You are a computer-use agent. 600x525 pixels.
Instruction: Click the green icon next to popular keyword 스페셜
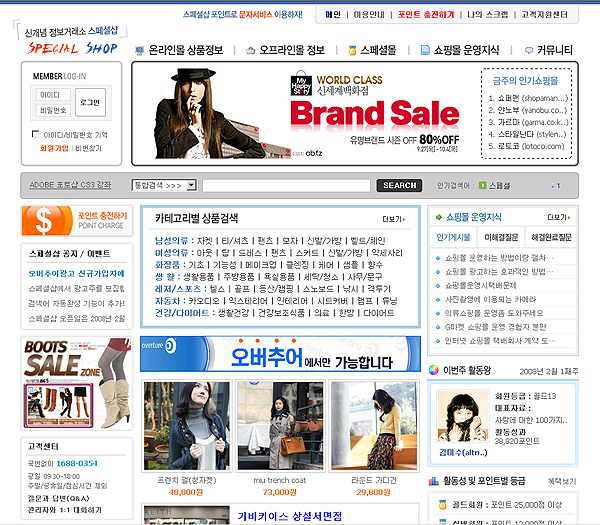483,185
